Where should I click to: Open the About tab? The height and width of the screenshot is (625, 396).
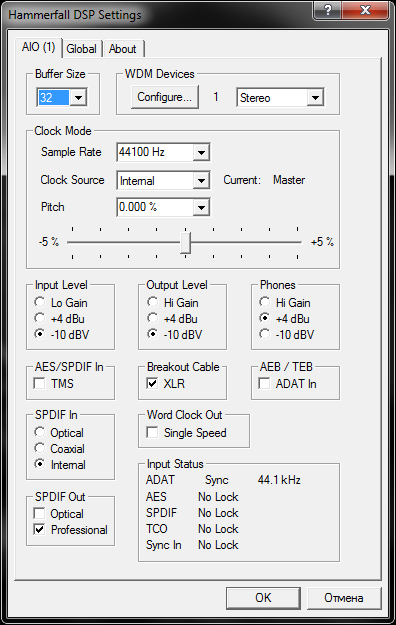tap(123, 49)
